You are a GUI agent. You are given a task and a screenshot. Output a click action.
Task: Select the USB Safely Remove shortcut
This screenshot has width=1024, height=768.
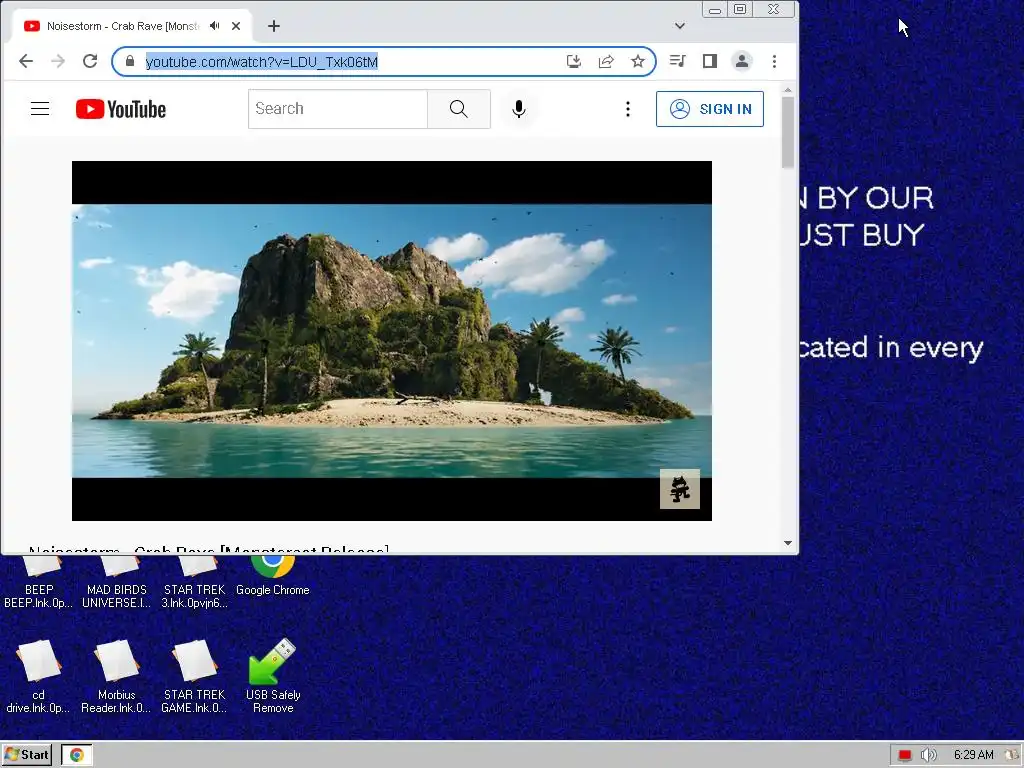pyautogui.click(x=273, y=677)
